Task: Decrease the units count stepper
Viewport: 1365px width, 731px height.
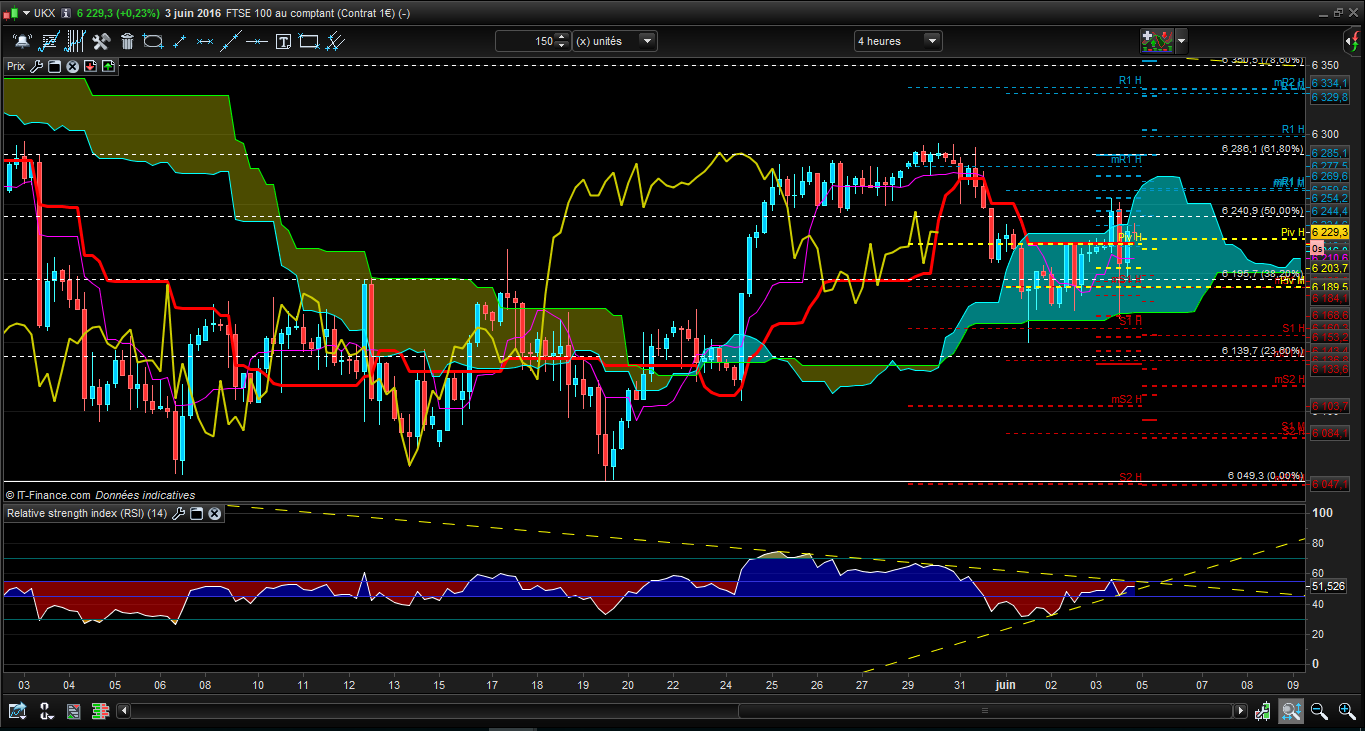Action: (x=562, y=45)
